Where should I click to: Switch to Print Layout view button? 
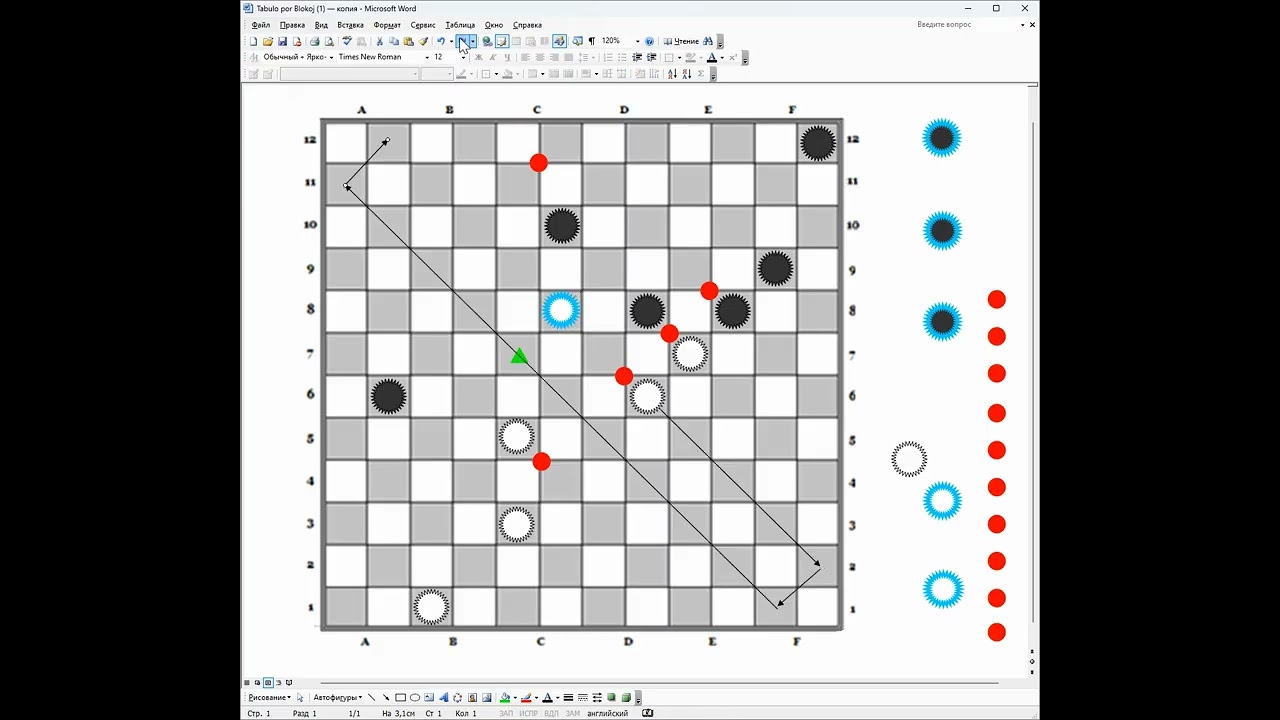tap(268, 682)
